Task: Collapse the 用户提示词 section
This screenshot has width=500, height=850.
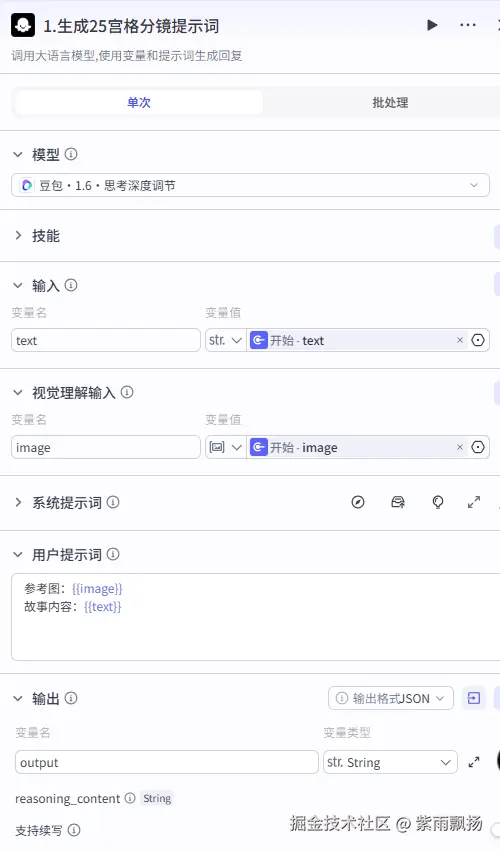Action: pyautogui.click(x=18, y=554)
